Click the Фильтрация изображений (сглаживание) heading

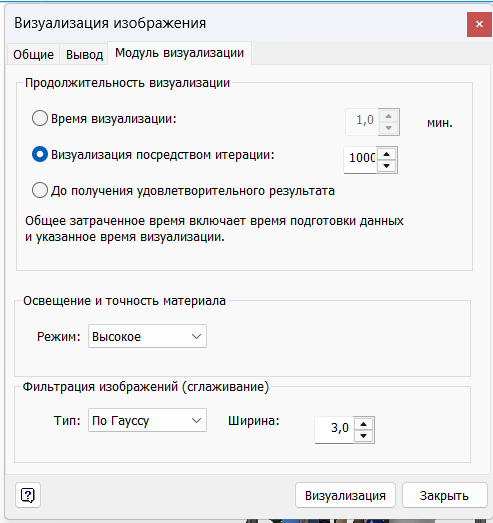(146, 387)
